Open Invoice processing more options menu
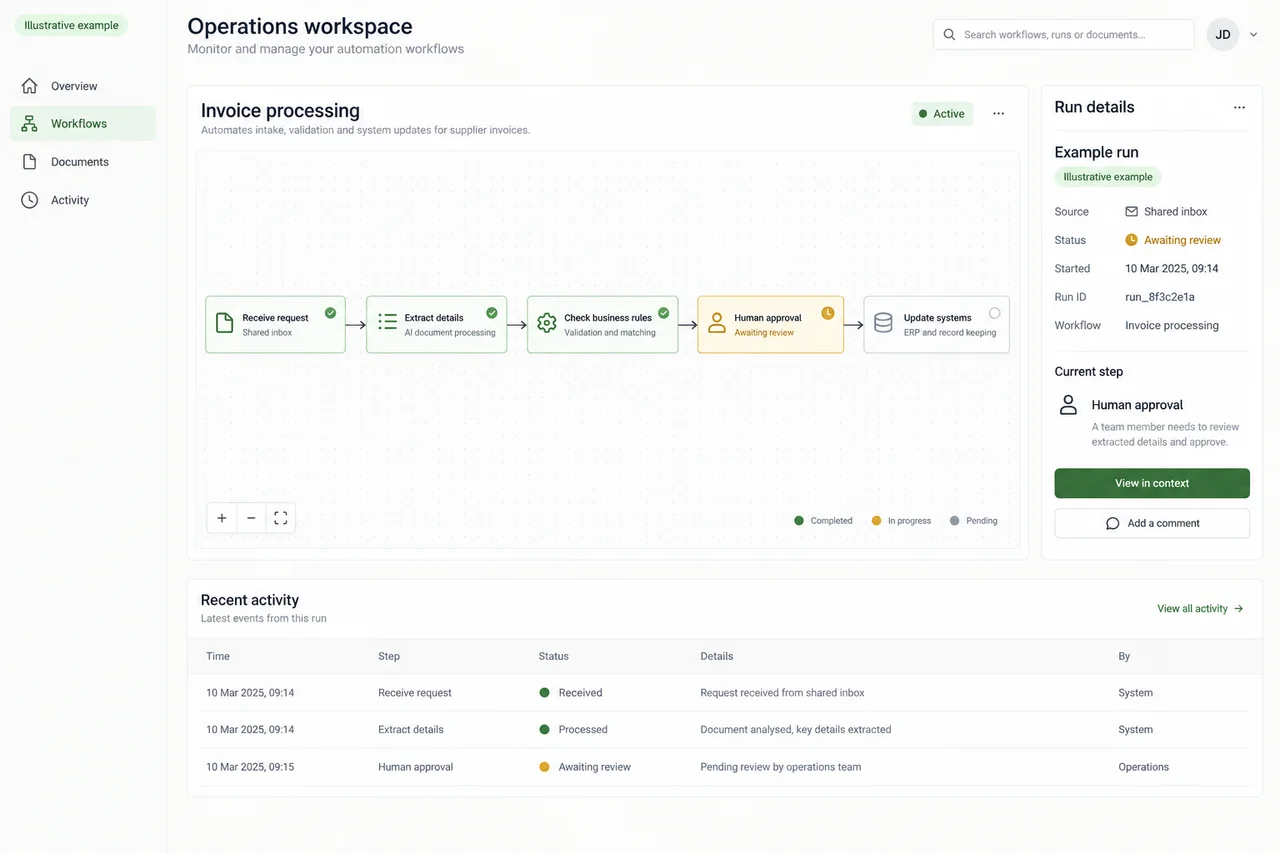Viewport: 1280px width, 853px height. click(x=998, y=114)
